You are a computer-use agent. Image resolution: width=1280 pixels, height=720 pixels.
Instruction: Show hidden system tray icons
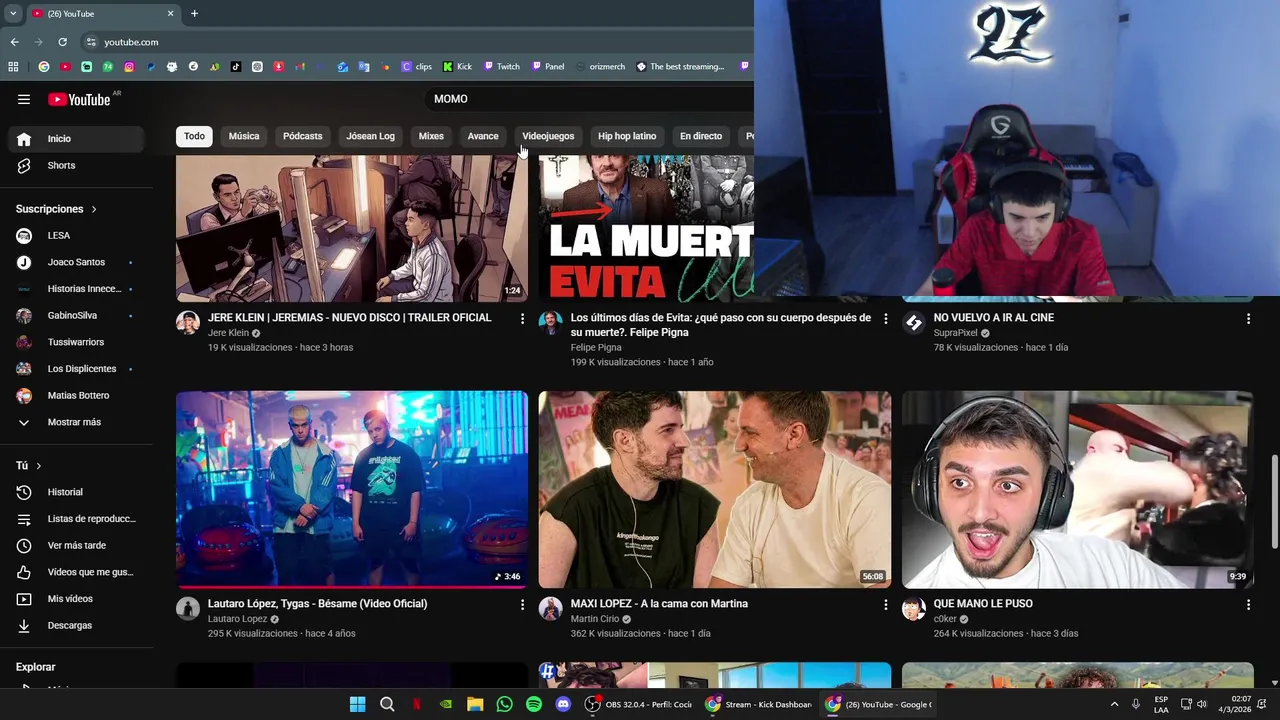coord(1114,704)
